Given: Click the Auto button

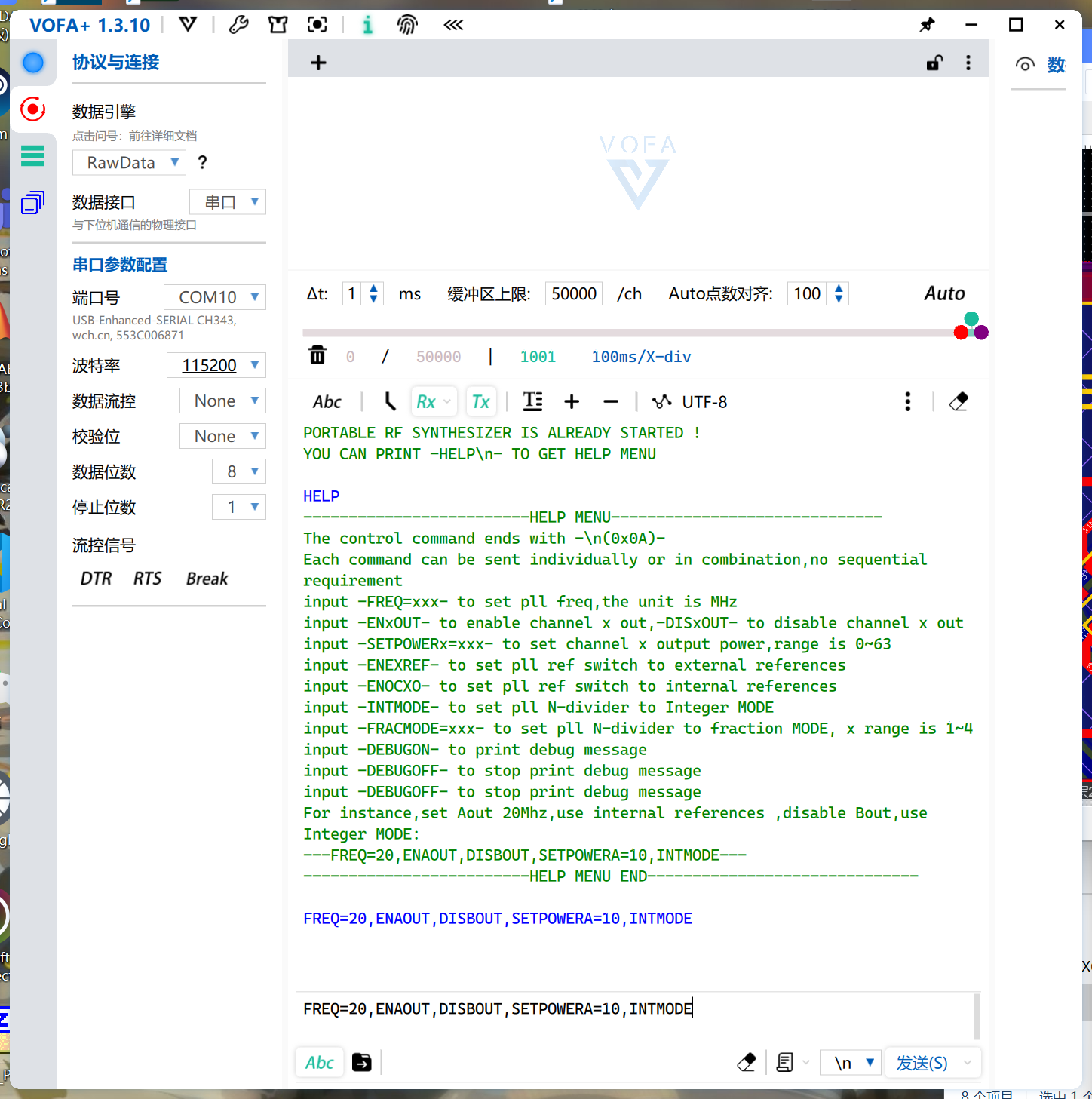Looking at the screenshot, I should pyautogui.click(x=944, y=293).
